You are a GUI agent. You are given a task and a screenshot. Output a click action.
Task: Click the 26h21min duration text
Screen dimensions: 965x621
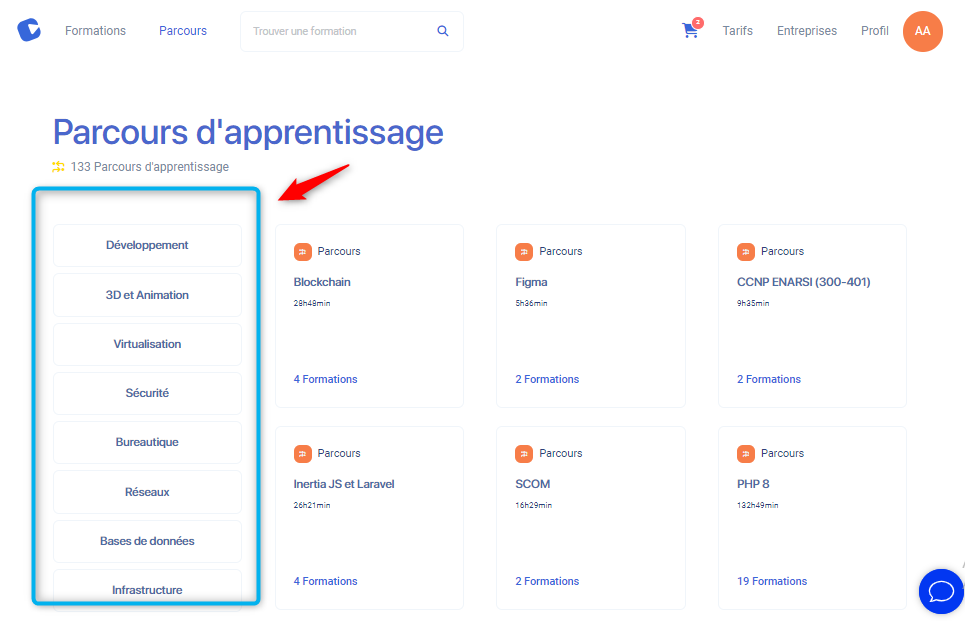tap(311, 505)
